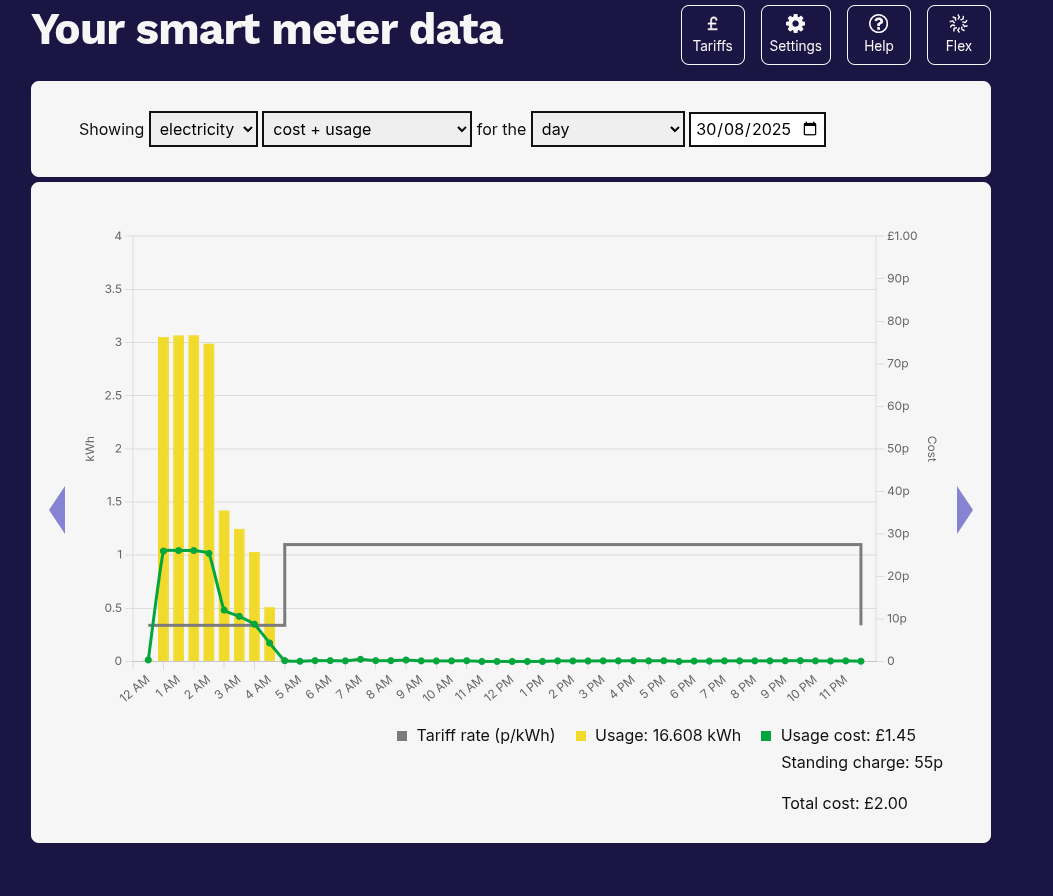Expand the day period dropdown
Image resolution: width=1053 pixels, height=896 pixels.
coord(607,129)
